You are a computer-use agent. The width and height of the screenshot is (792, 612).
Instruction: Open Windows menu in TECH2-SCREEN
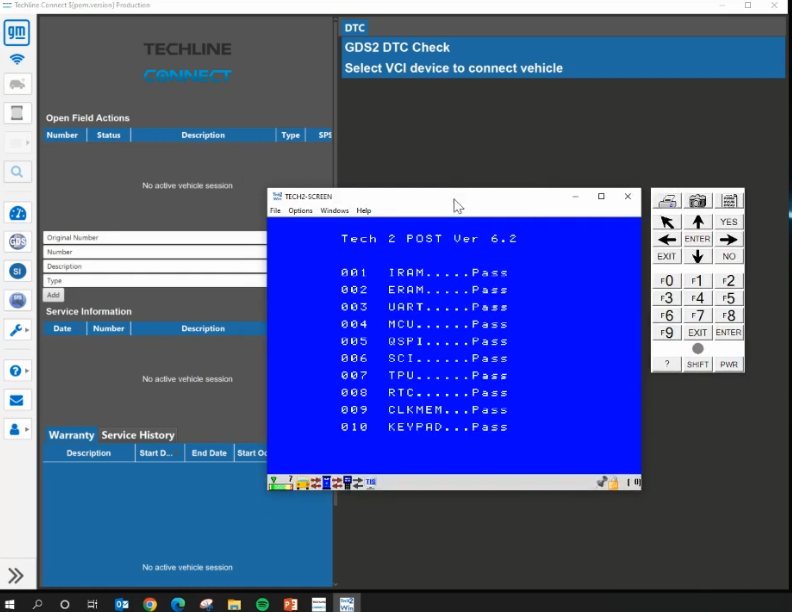tap(334, 211)
